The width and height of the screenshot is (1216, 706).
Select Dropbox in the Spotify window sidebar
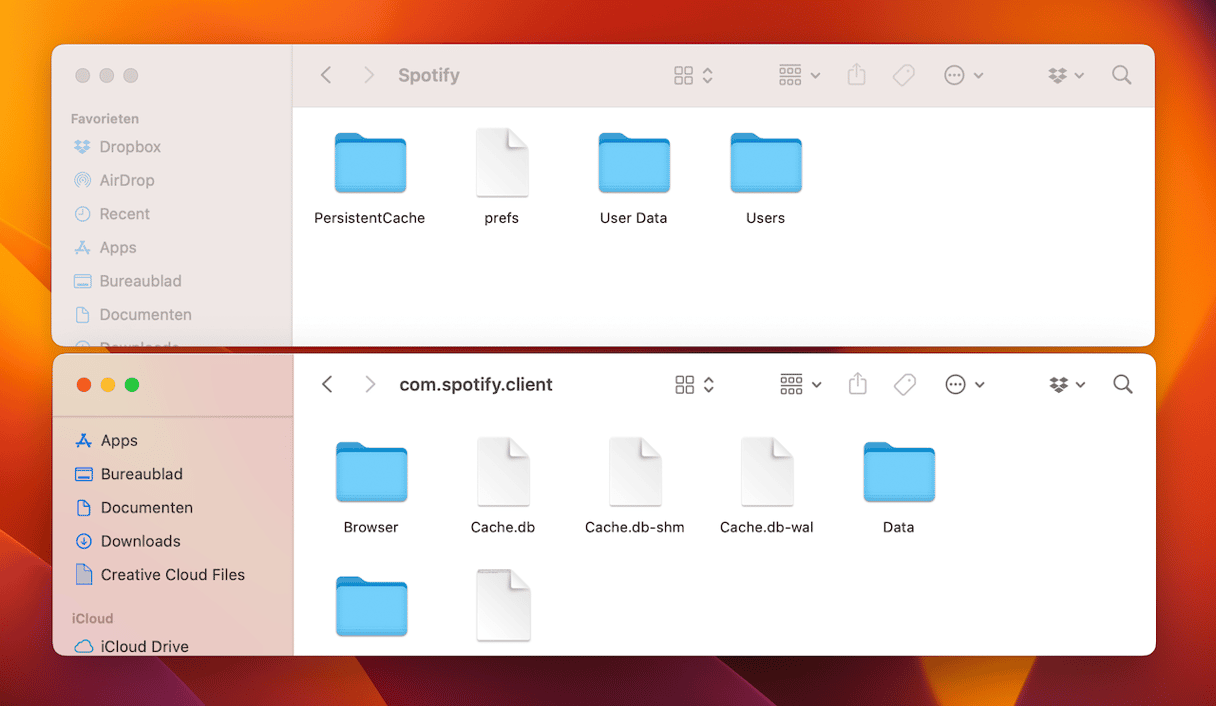(x=117, y=147)
